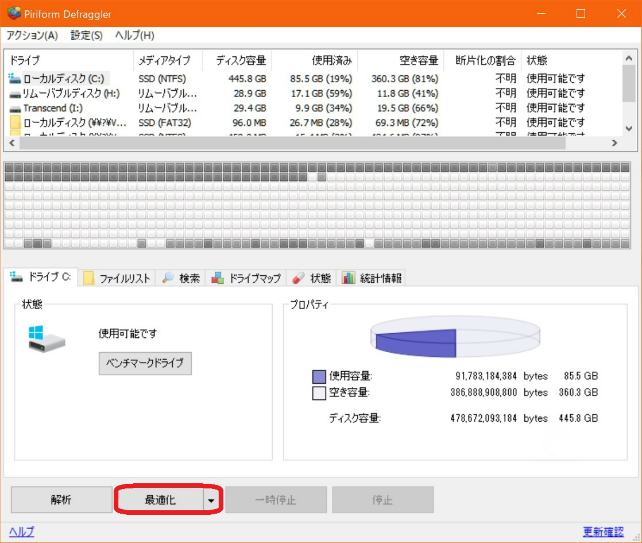Sort by the 空き容量 column header
The width and height of the screenshot is (642, 543).
click(x=401, y=61)
